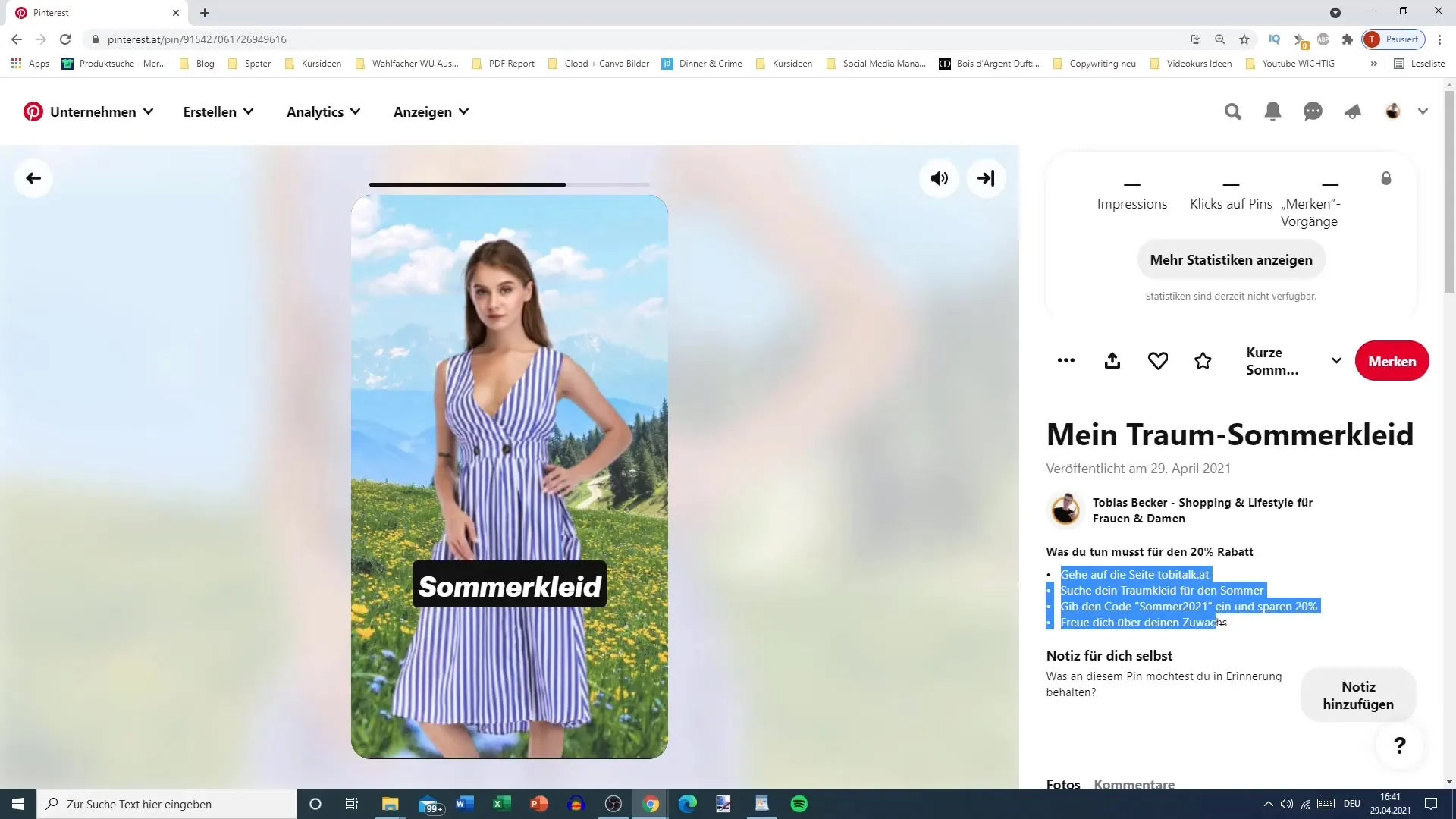
Task: Open the search icon on Pinterest
Action: (x=1232, y=112)
